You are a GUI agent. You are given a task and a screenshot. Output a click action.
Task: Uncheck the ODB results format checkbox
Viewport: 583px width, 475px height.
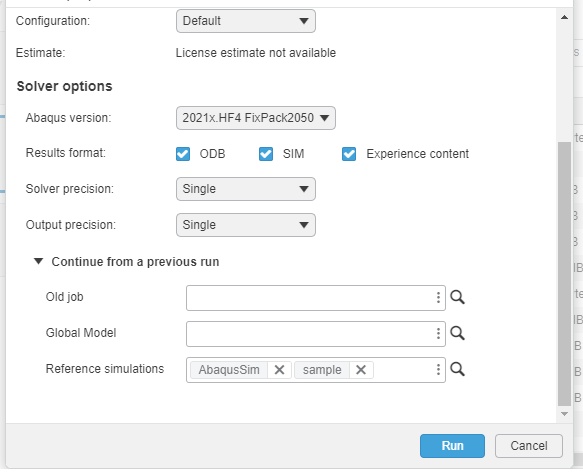183,154
